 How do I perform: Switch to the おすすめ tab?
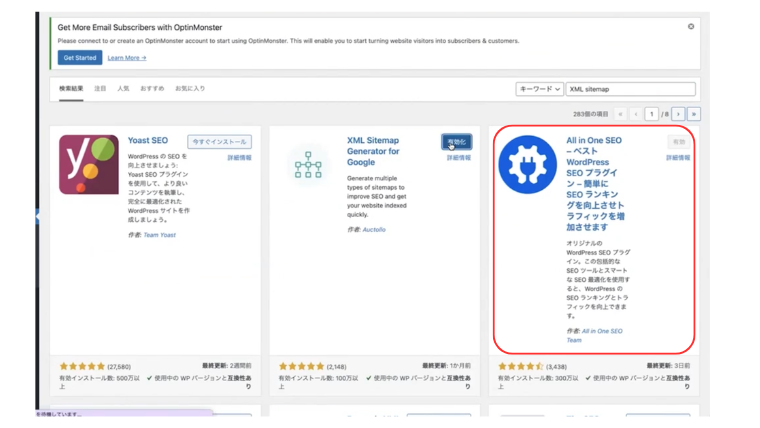tap(152, 89)
